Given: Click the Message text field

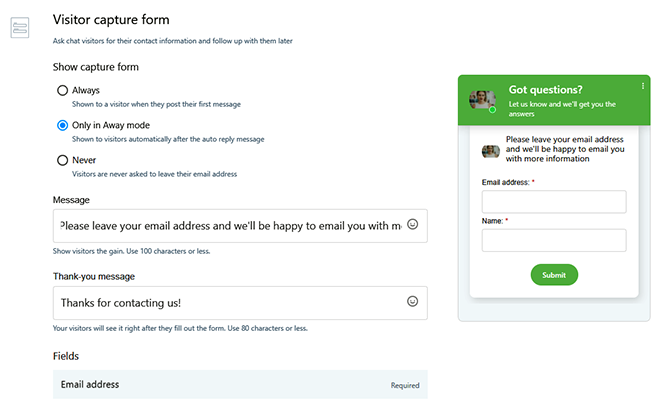Looking at the screenshot, I should coord(230,225).
